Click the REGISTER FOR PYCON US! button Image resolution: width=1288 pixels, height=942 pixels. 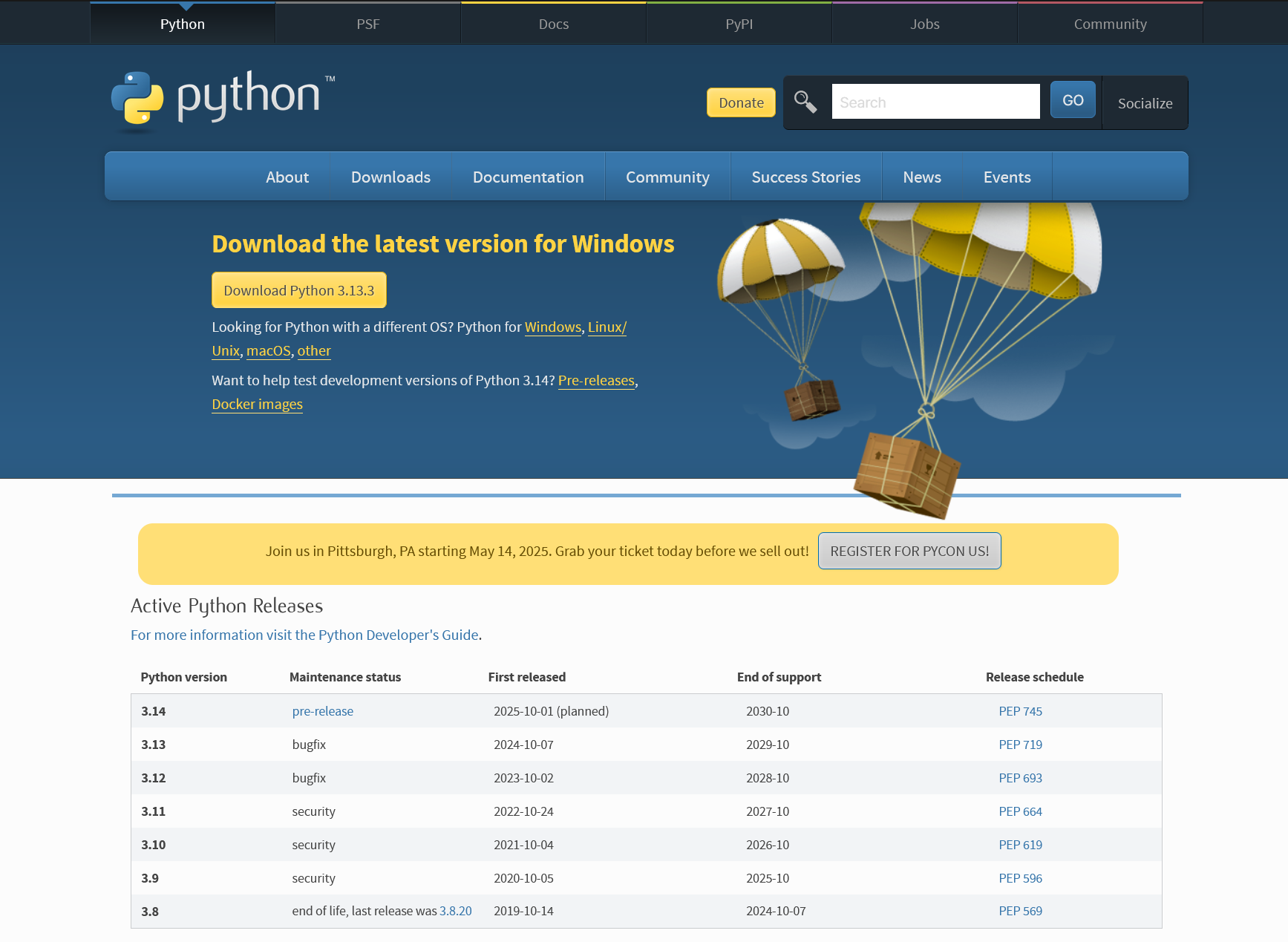pos(909,551)
